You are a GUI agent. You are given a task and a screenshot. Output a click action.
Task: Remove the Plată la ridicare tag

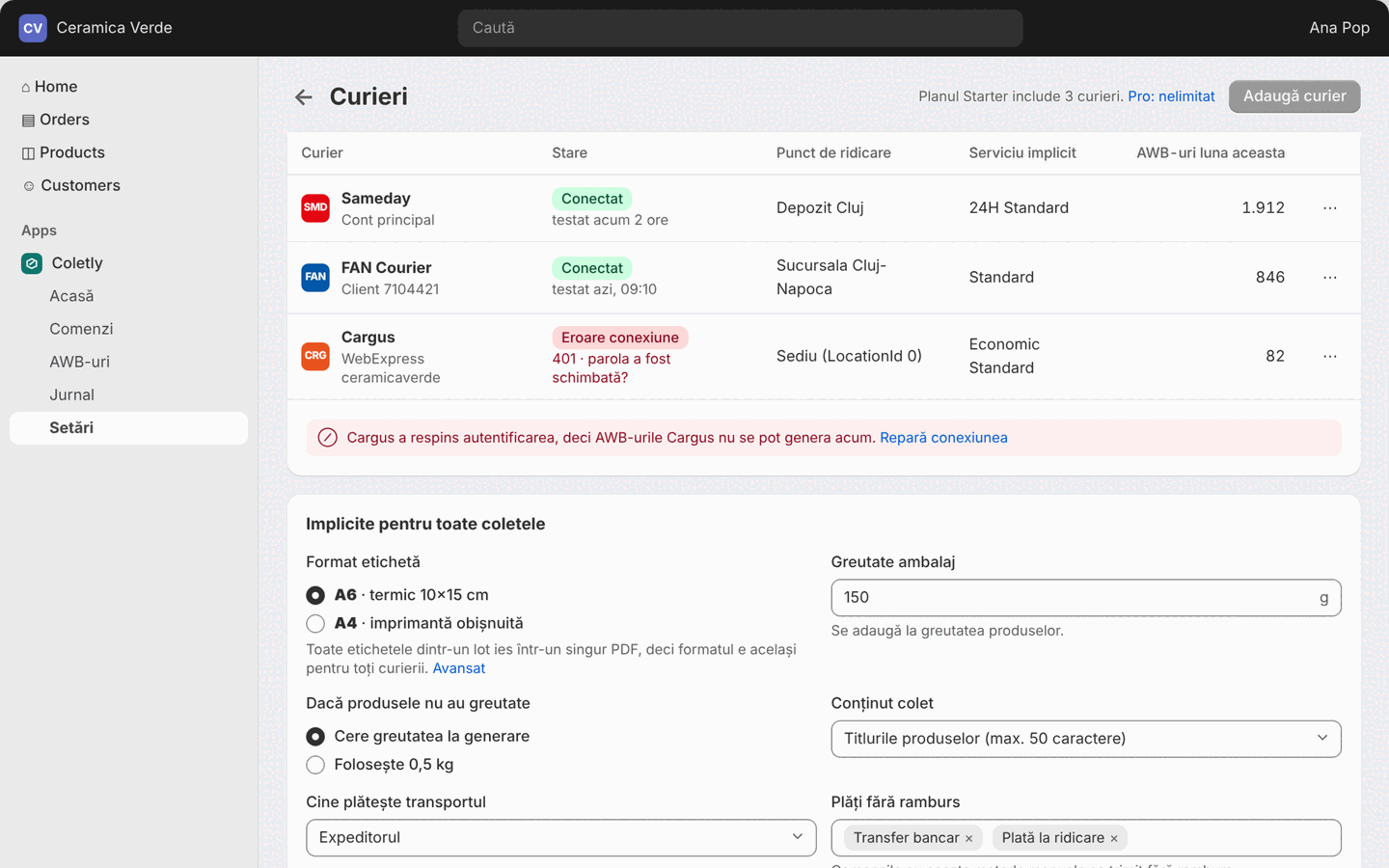[x=1114, y=838]
